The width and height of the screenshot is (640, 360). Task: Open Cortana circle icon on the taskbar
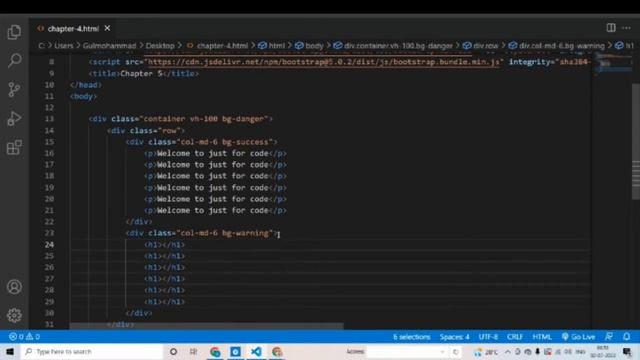[173, 351]
